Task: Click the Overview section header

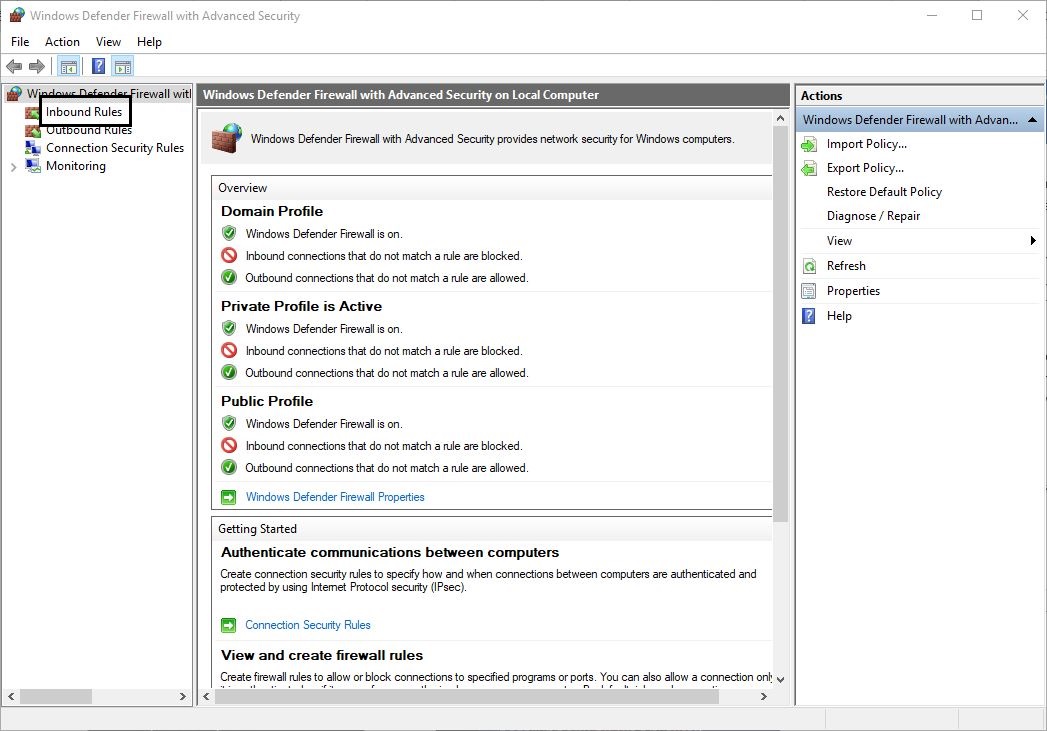Action: pyautogui.click(x=242, y=188)
